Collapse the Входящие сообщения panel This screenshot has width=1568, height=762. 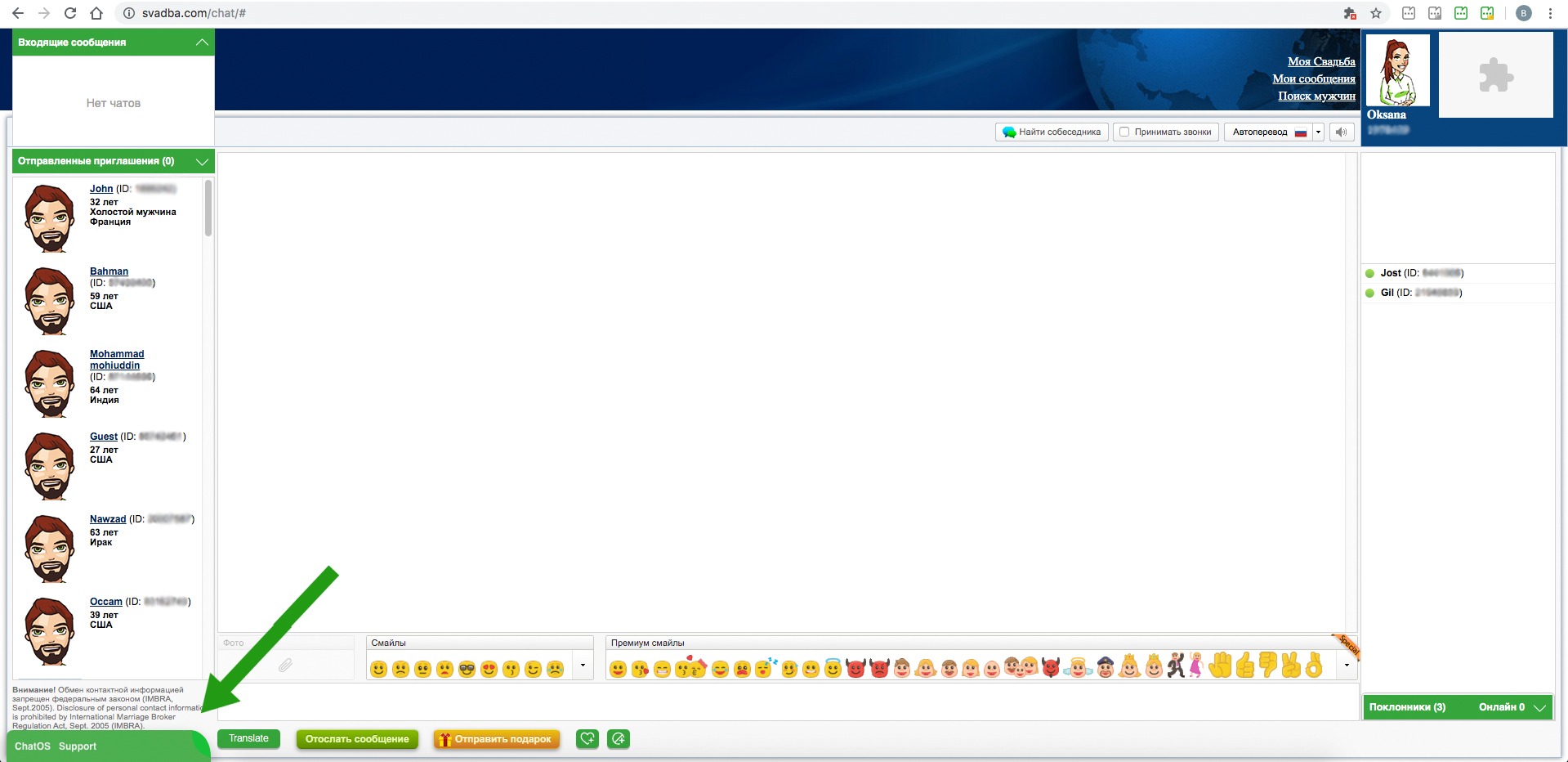coord(202,43)
